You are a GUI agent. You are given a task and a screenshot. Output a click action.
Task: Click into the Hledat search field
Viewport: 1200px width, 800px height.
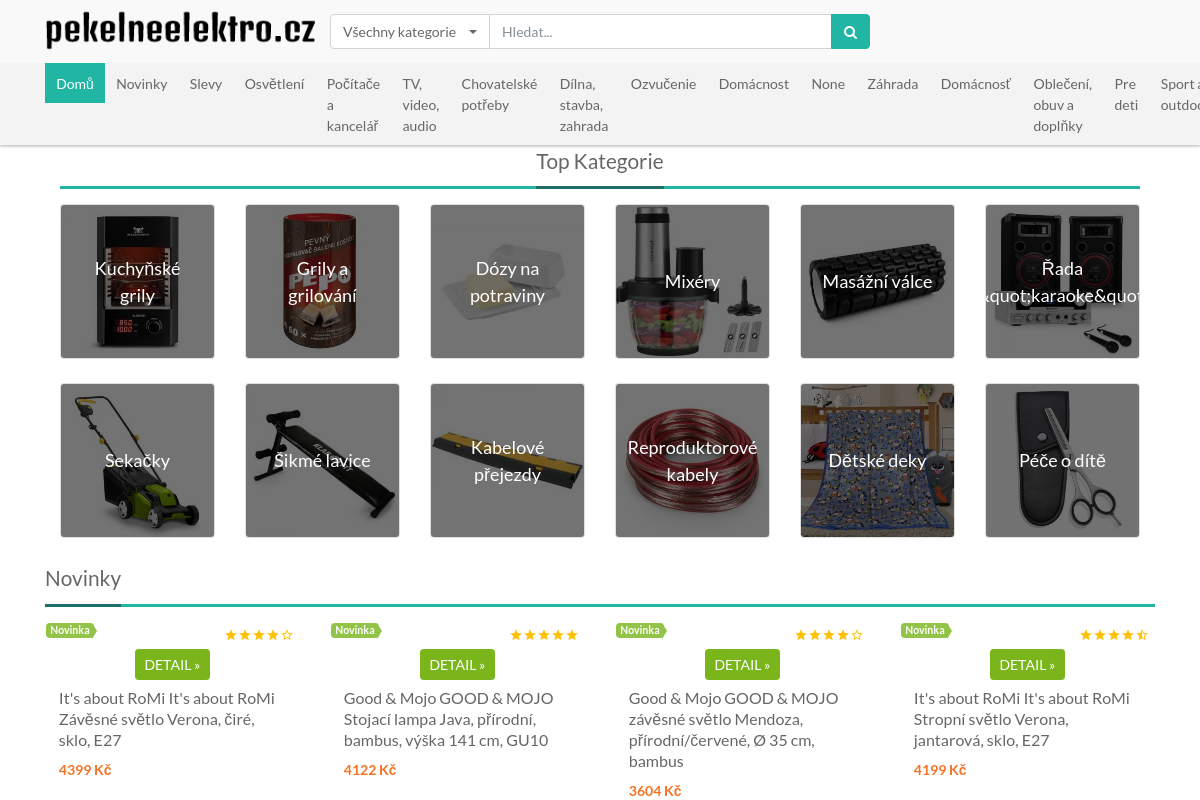[660, 32]
